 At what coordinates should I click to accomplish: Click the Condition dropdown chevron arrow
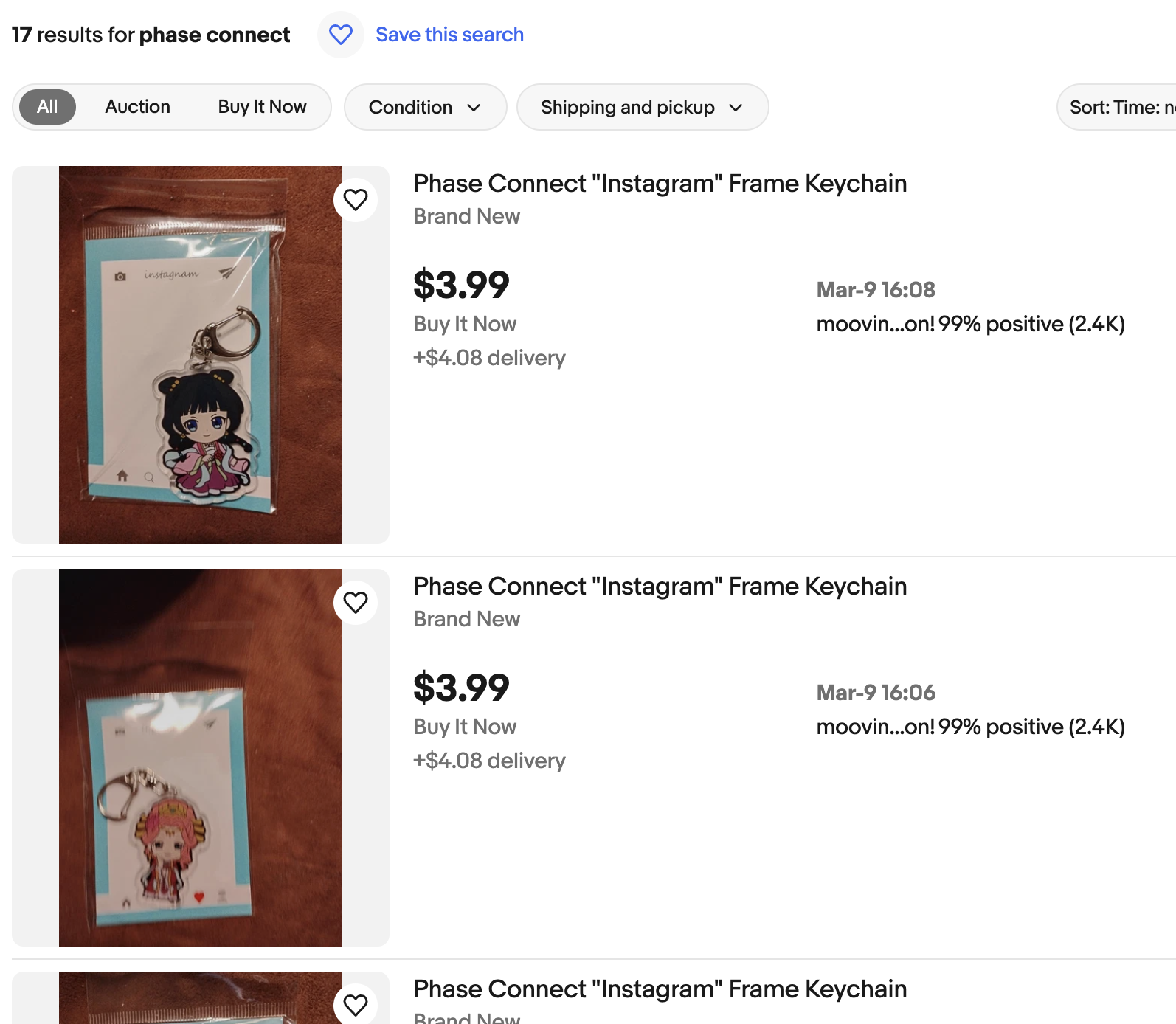pyautogui.click(x=474, y=108)
